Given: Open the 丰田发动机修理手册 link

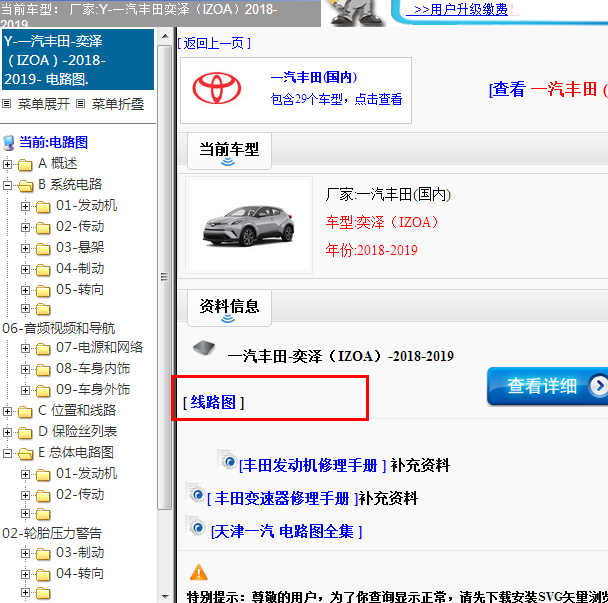Looking at the screenshot, I should click(x=313, y=465).
